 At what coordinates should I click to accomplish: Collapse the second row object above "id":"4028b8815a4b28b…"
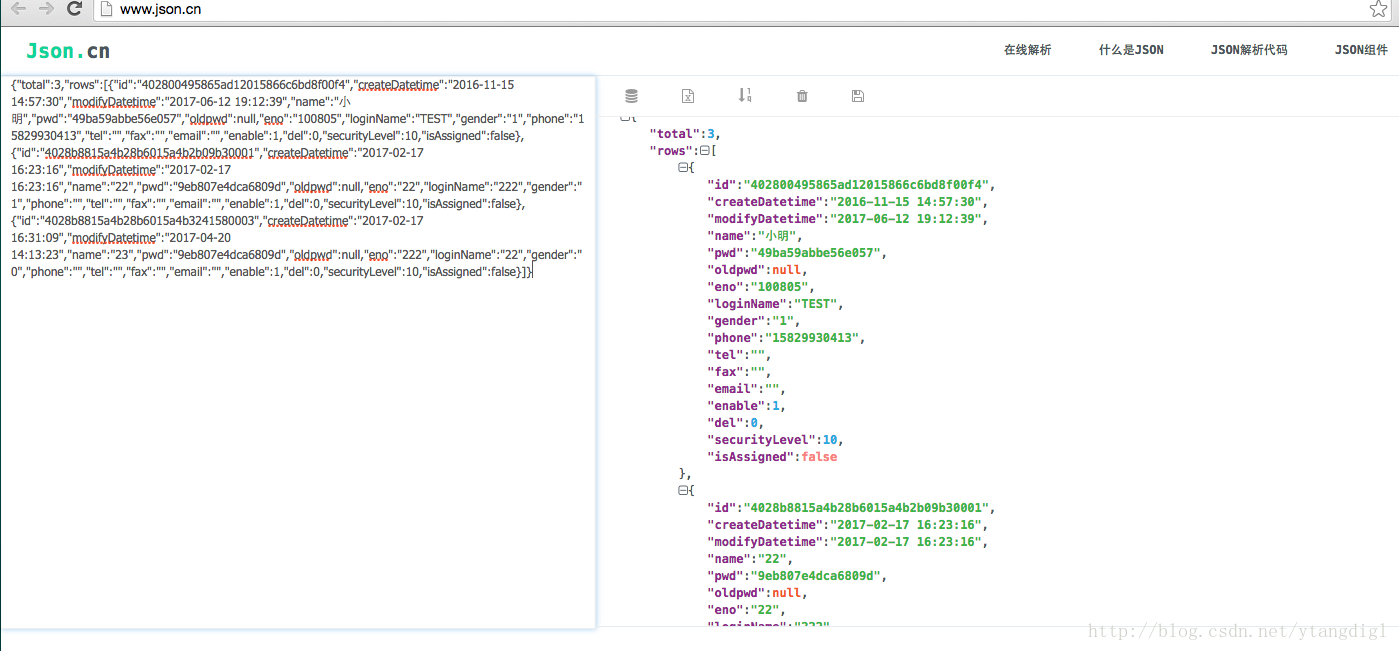click(x=683, y=491)
